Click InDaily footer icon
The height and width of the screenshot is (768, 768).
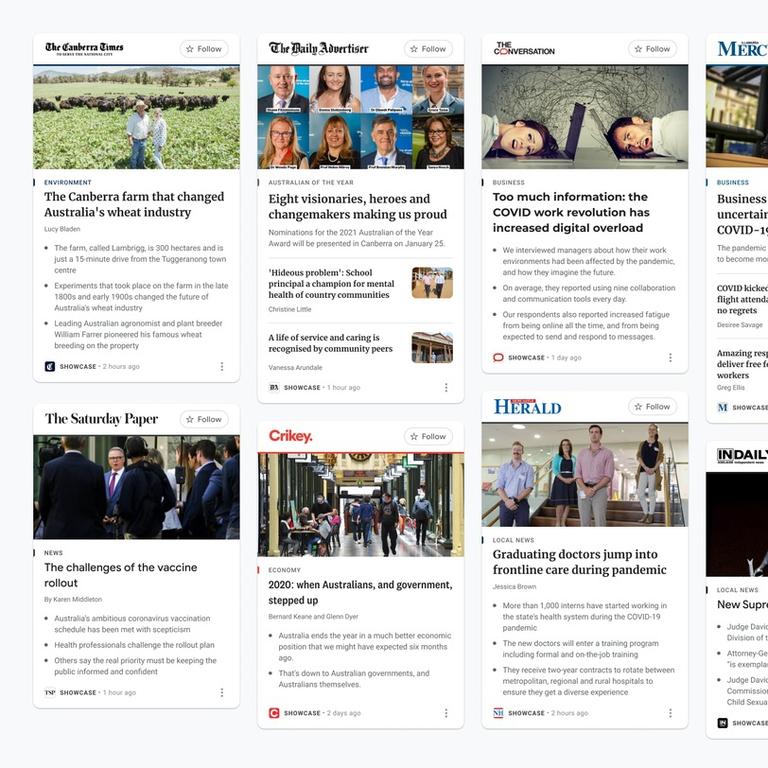722,723
